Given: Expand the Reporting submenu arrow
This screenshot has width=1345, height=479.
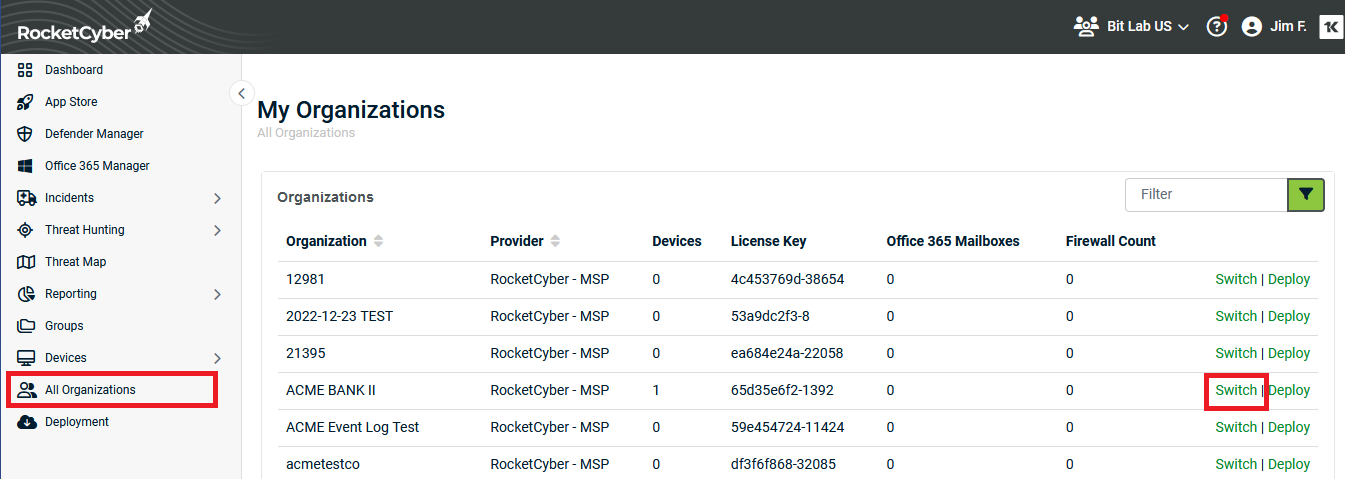Looking at the screenshot, I should point(217,295).
